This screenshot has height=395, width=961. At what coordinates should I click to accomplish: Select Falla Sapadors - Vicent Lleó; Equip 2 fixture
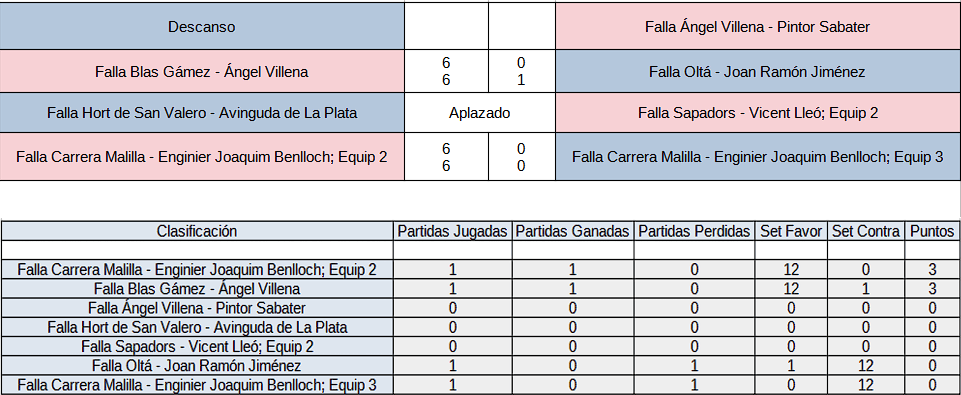[758, 113]
